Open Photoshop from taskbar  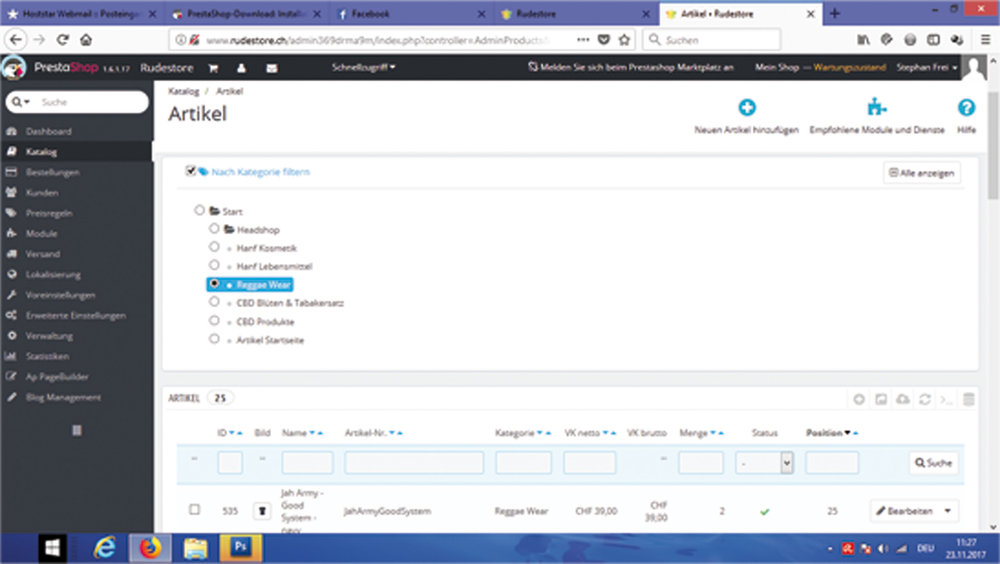240,547
